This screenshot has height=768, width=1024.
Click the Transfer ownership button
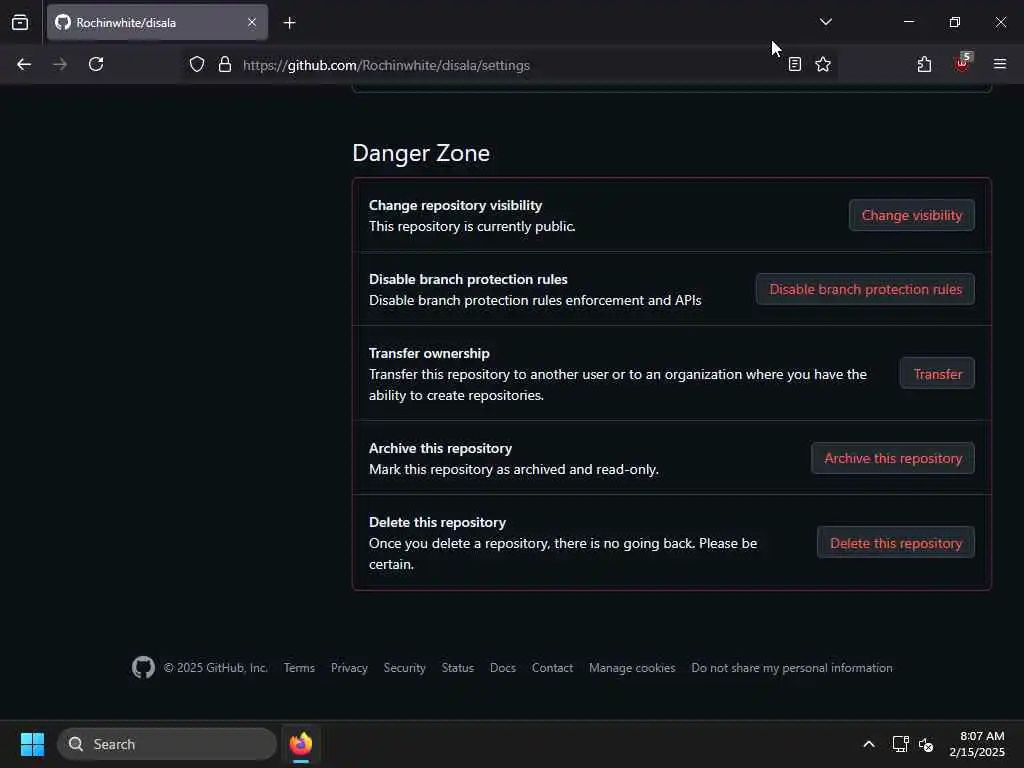(937, 374)
